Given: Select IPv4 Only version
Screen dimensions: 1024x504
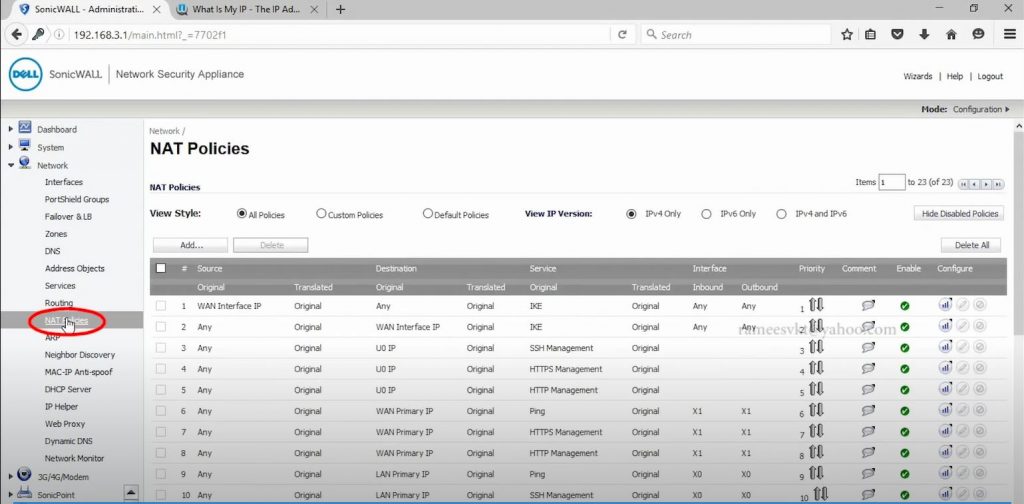Looking at the screenshot, I should [631, 213].
